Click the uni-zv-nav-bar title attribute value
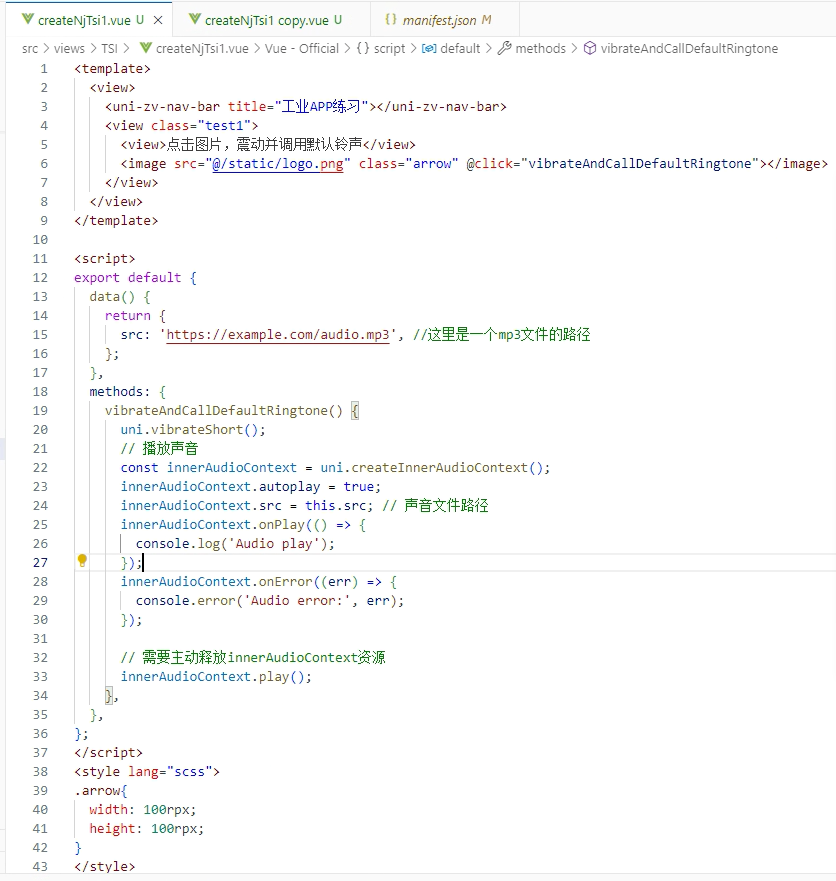836x881 pixels. tap(321, 106)
